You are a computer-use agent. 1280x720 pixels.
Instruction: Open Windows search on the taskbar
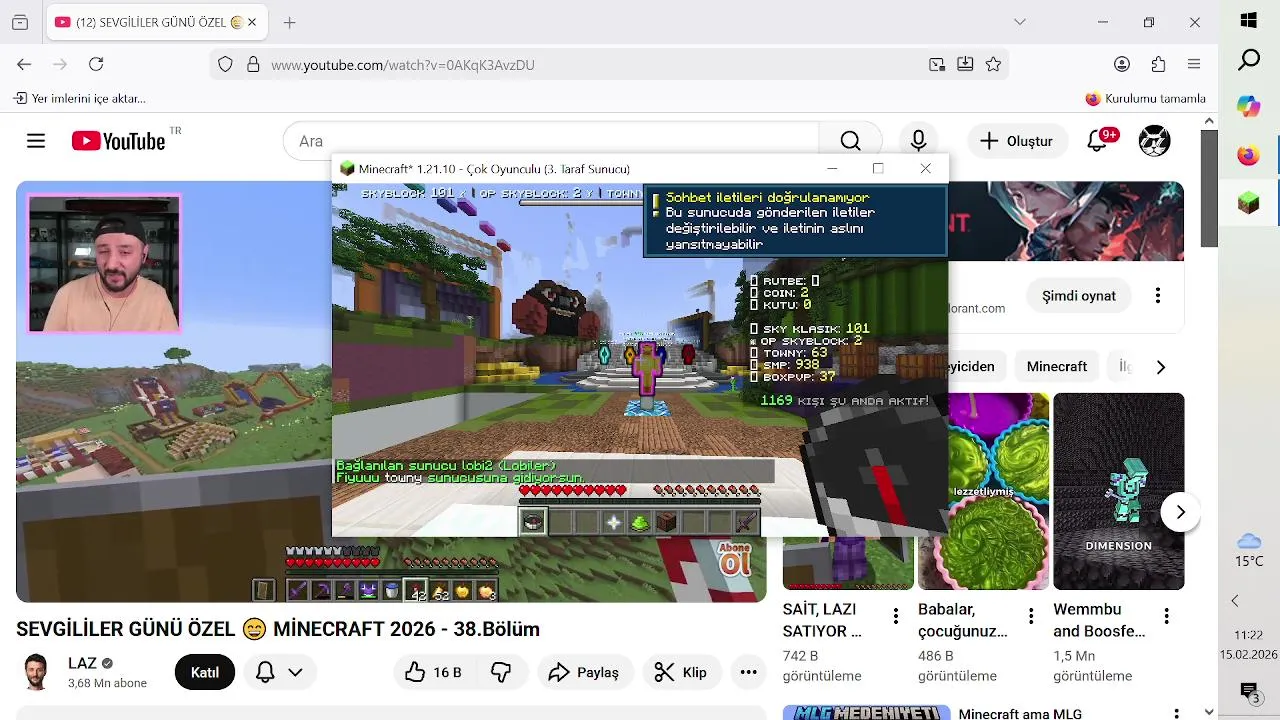(x=1249, y=60)
